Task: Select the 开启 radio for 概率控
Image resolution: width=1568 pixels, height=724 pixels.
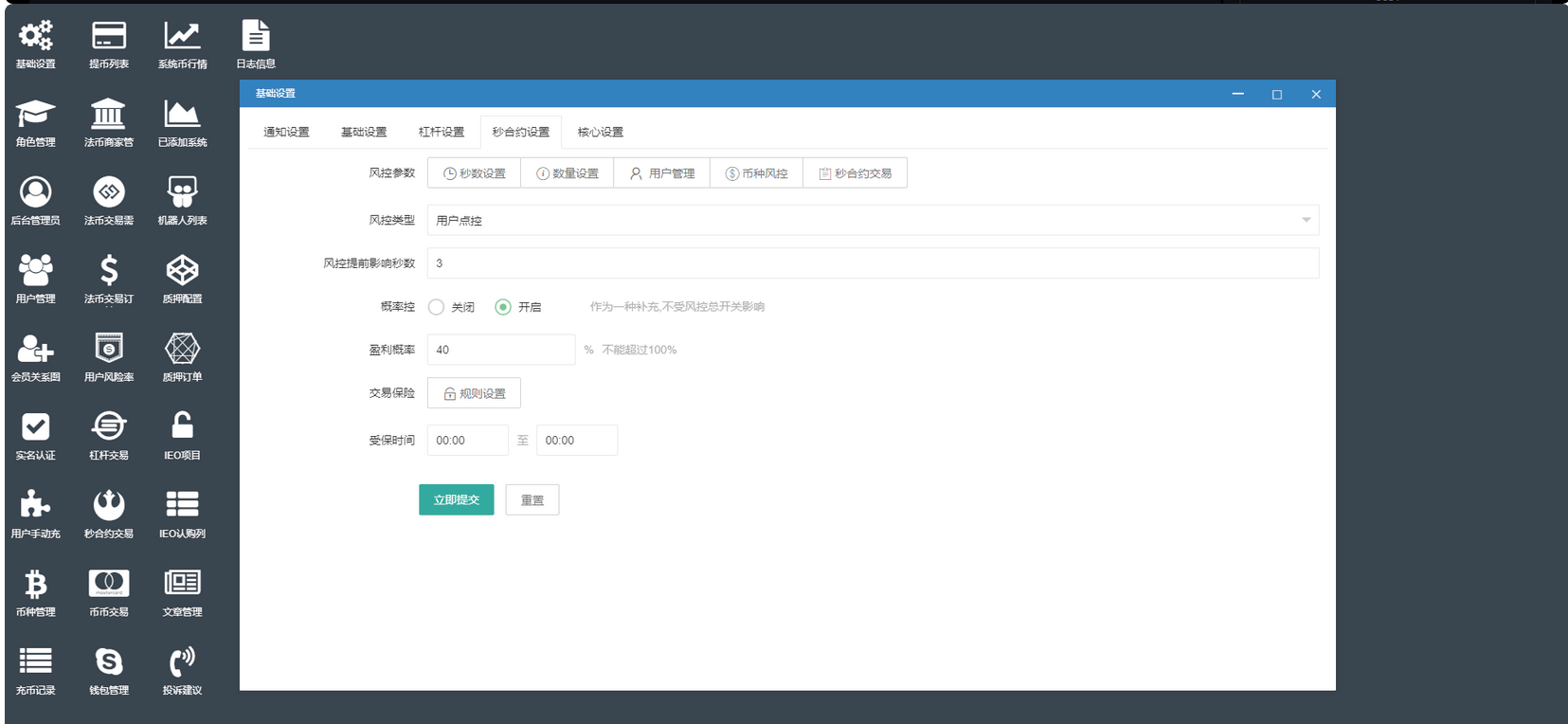Action: pyautogui.click(x=503, y=307)
